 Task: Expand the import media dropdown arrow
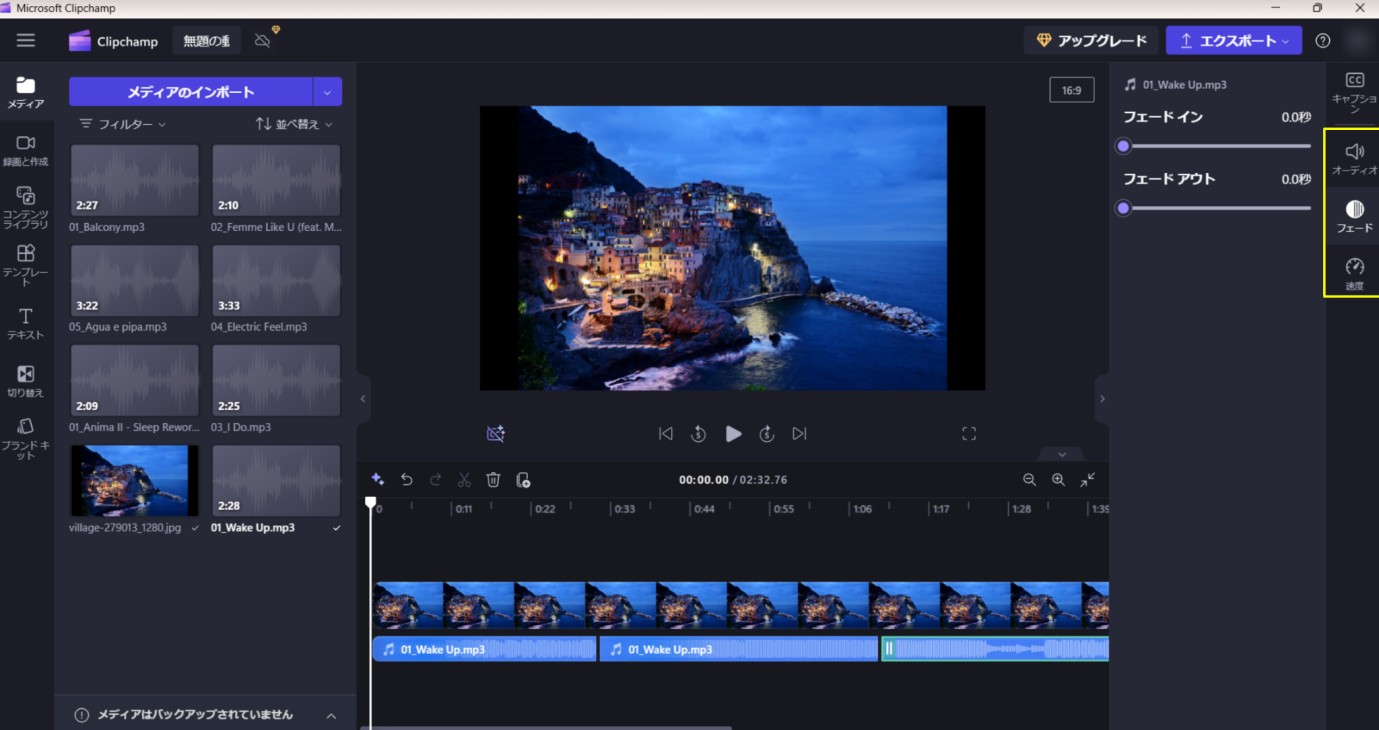[x=328, y=92]
